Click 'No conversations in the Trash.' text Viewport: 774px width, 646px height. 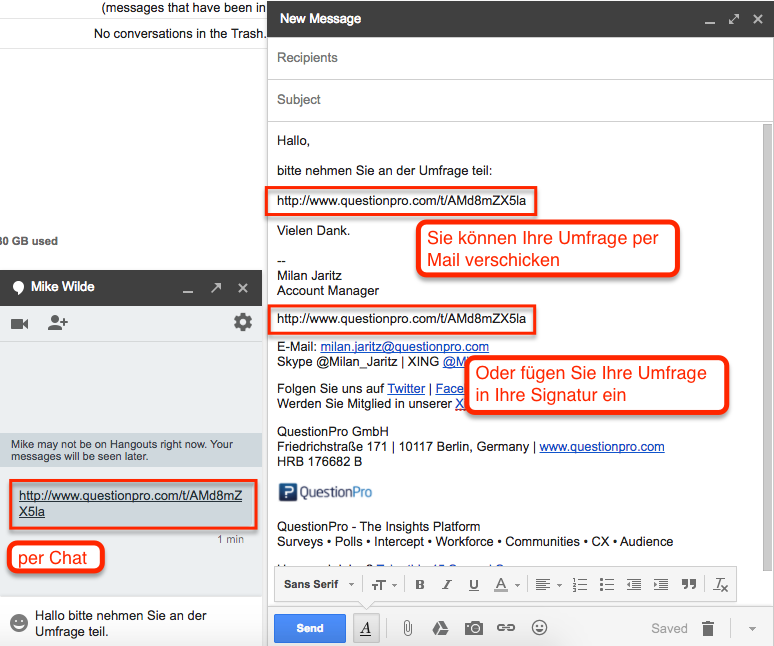tap(180, 34)
